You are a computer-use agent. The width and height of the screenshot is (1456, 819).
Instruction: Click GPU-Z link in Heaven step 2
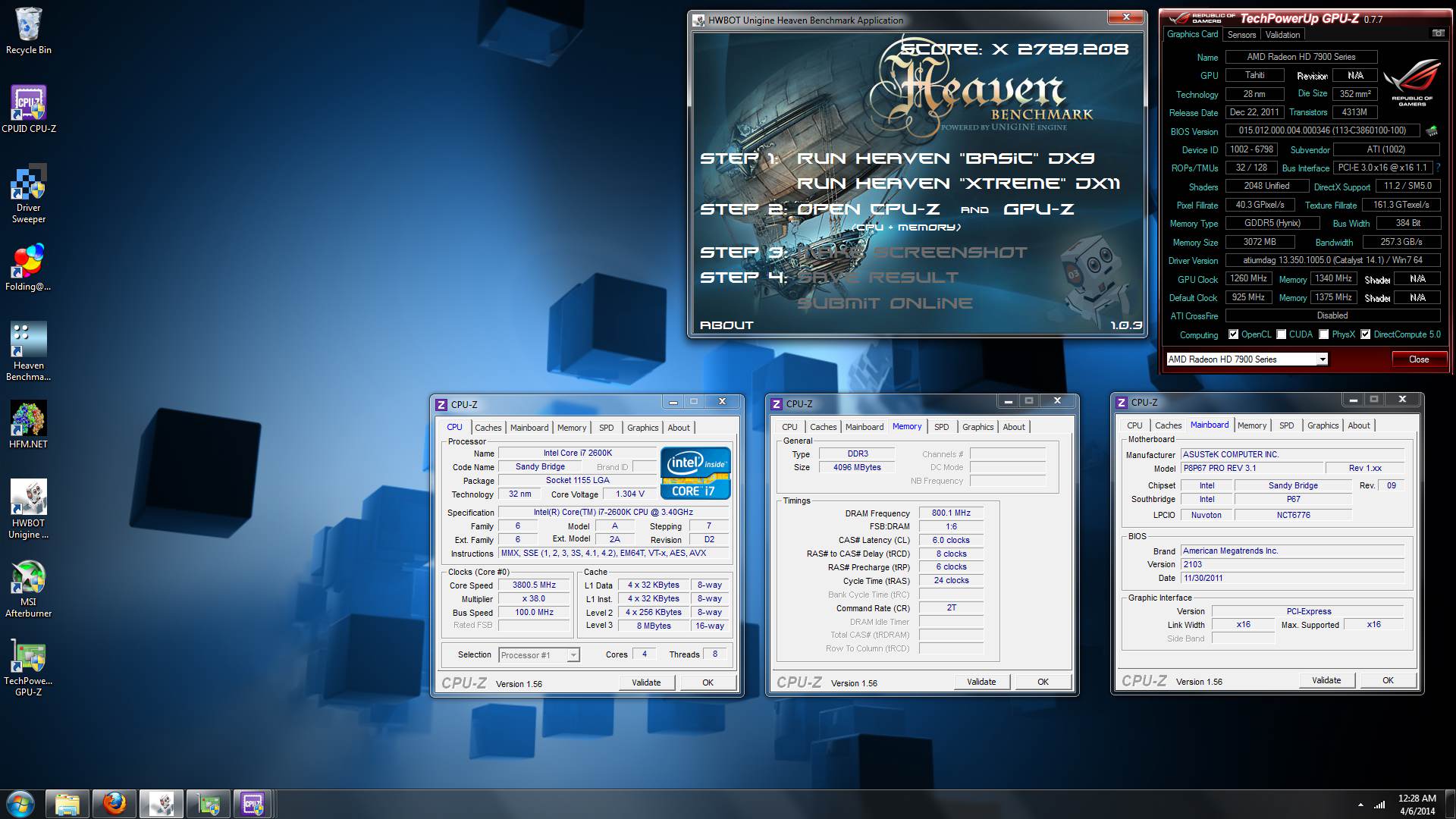click(1038, 209)
